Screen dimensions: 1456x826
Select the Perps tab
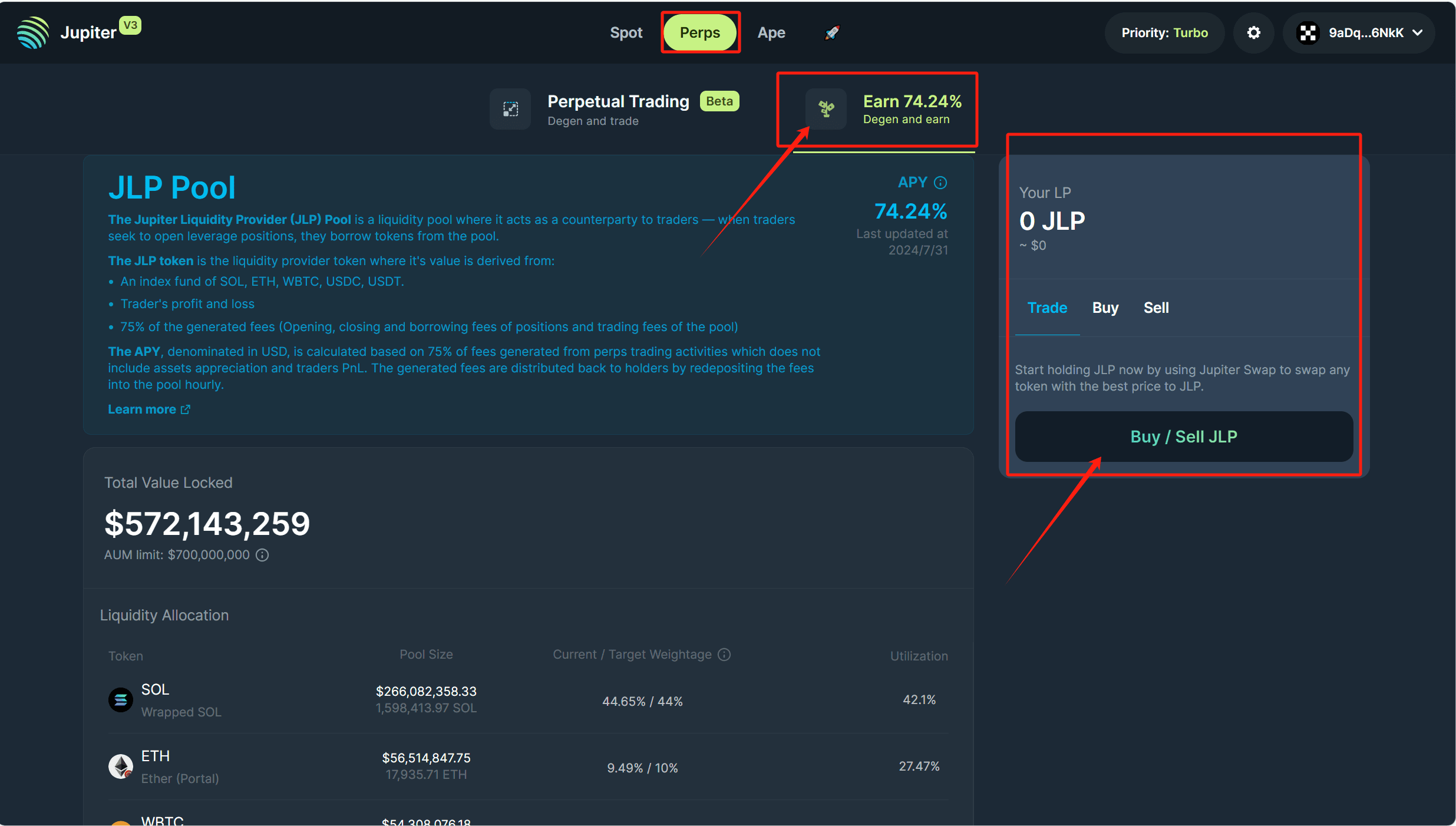pyautogui.click(x=699, y=32)
